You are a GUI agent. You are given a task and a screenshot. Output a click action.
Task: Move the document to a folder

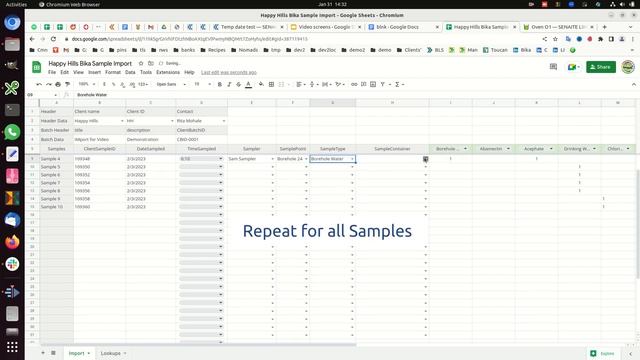[151, 63]
